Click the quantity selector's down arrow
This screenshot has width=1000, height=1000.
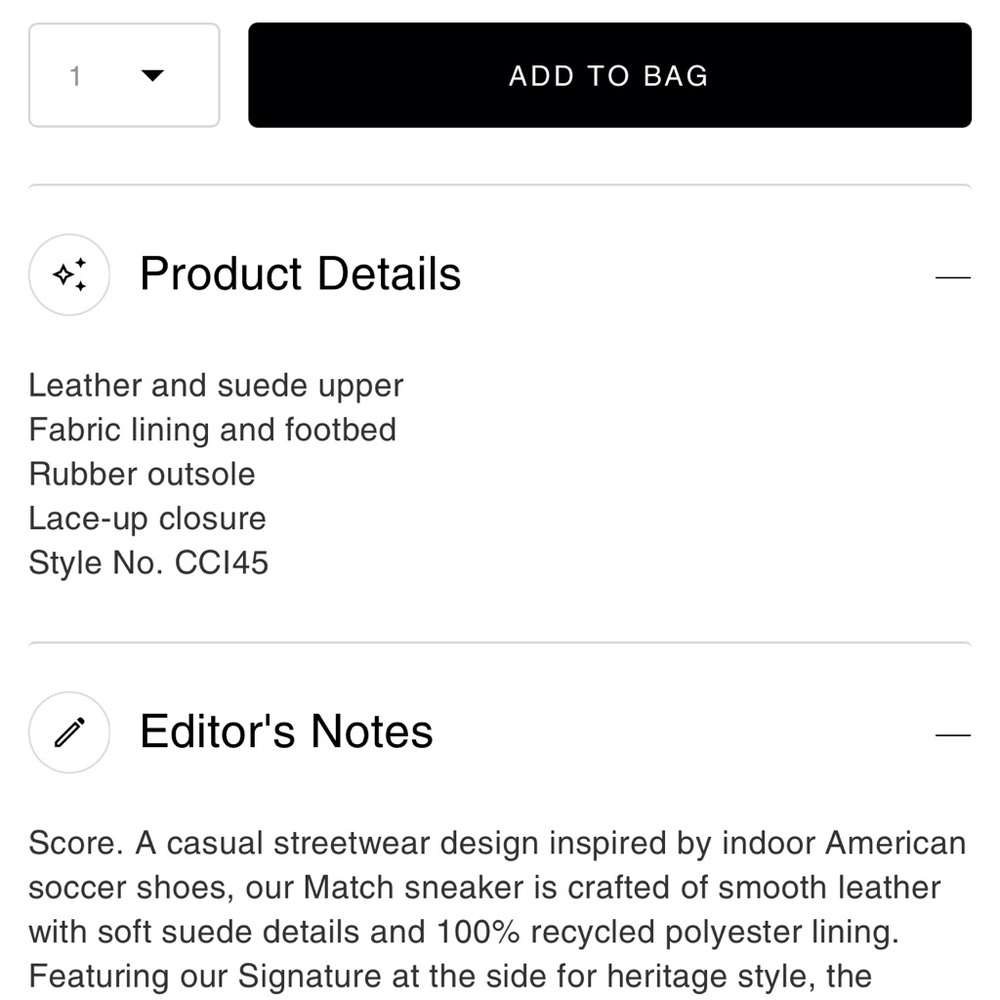tap(152, 76)
